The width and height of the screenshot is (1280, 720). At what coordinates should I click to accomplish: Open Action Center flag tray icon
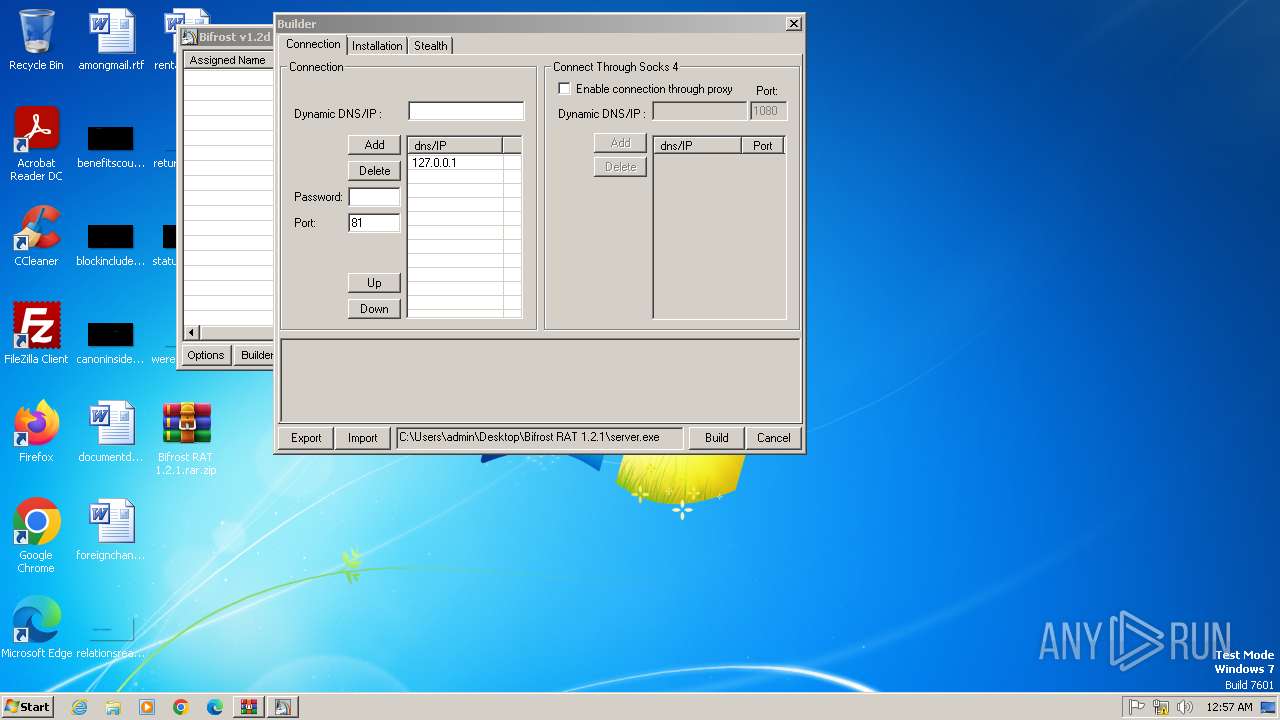point(1137,707)
